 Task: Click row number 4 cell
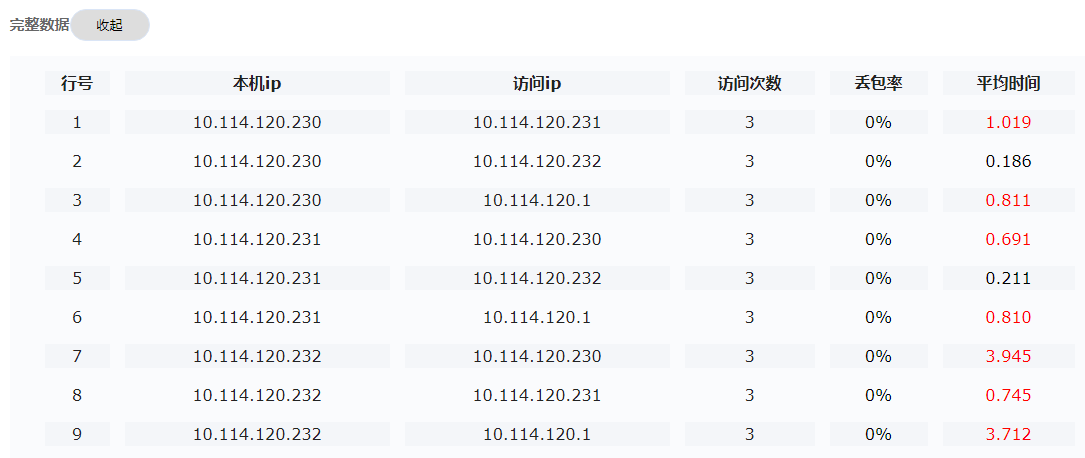coord(77,239)
